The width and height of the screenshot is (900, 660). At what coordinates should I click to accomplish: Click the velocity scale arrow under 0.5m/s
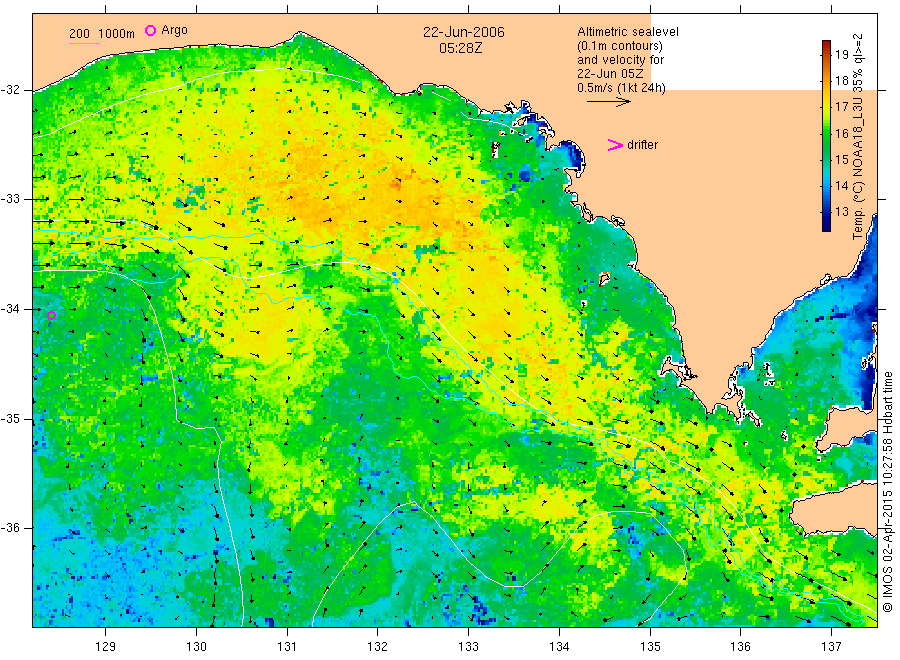pyautogui.click(x=608, y=102)
